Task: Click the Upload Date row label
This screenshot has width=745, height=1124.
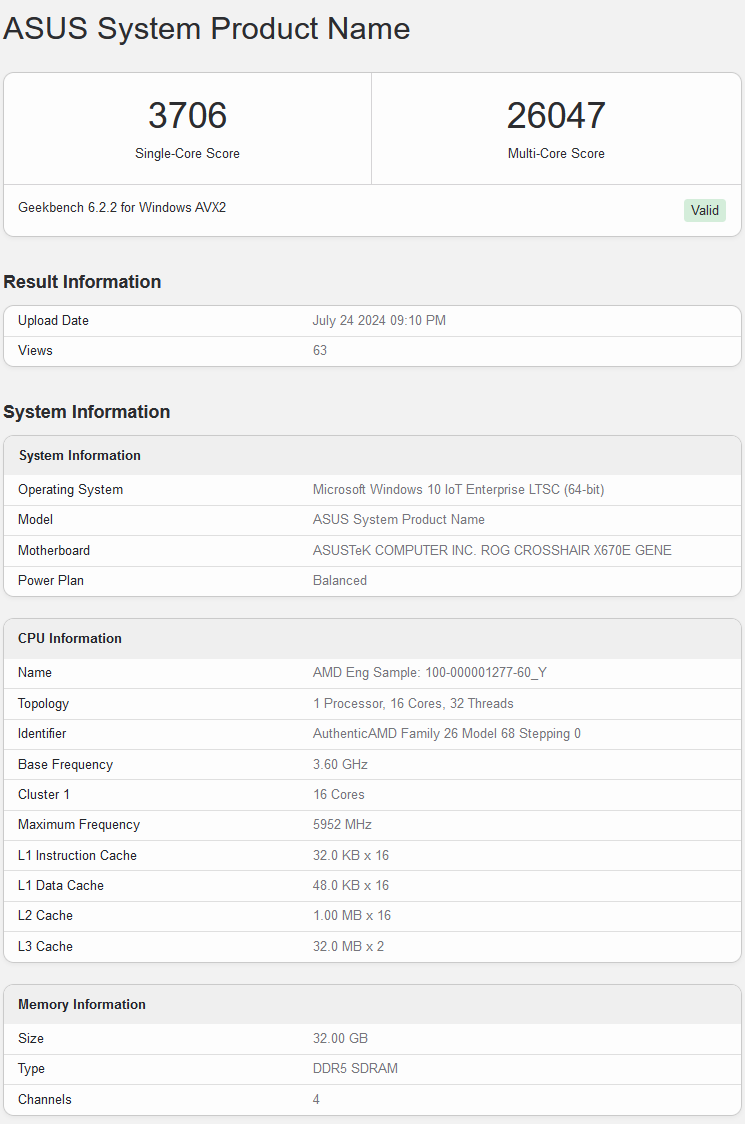Action: coord(53,320)
